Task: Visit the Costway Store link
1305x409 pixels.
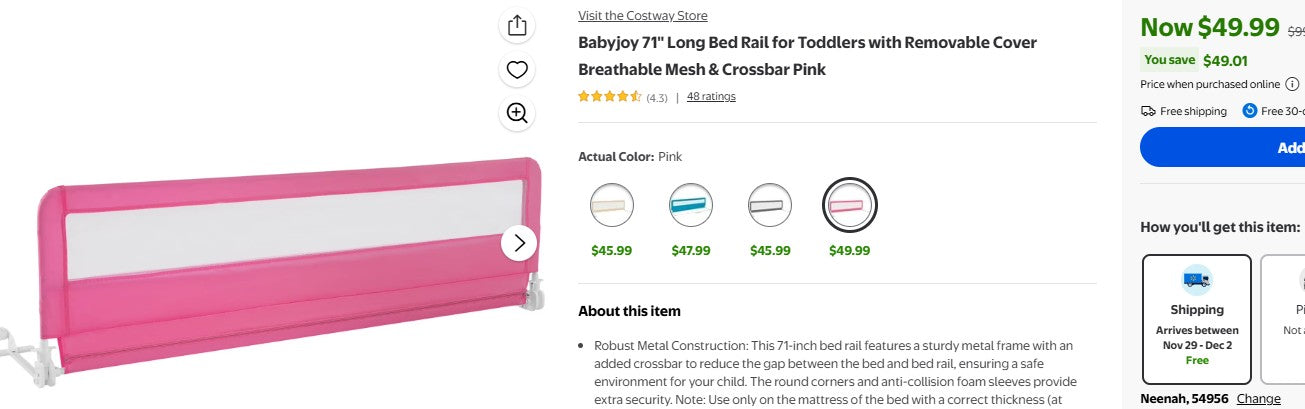Action: 642,16
